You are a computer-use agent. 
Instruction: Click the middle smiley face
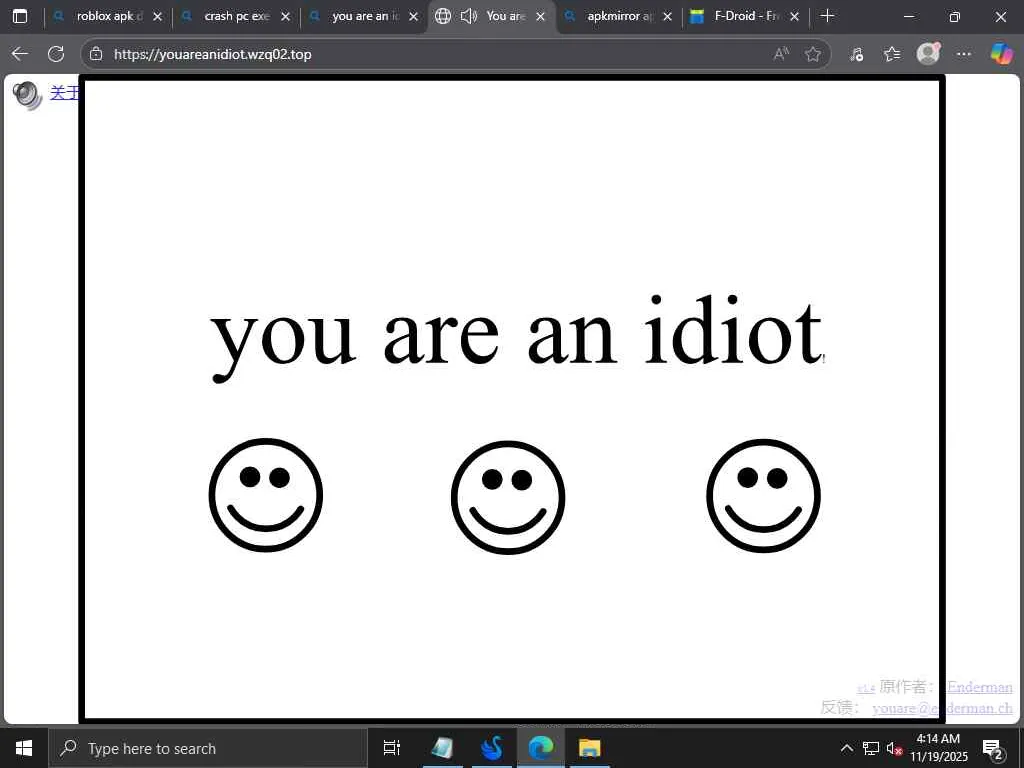pos(508,497)
